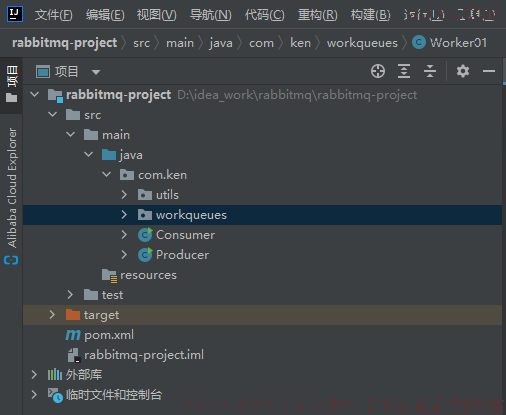Expand the utils package

coord(124,195)
